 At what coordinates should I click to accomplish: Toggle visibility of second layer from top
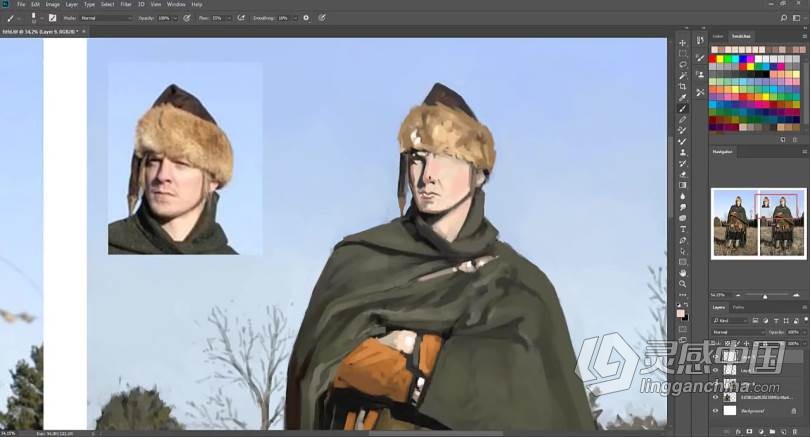[715, 370]
